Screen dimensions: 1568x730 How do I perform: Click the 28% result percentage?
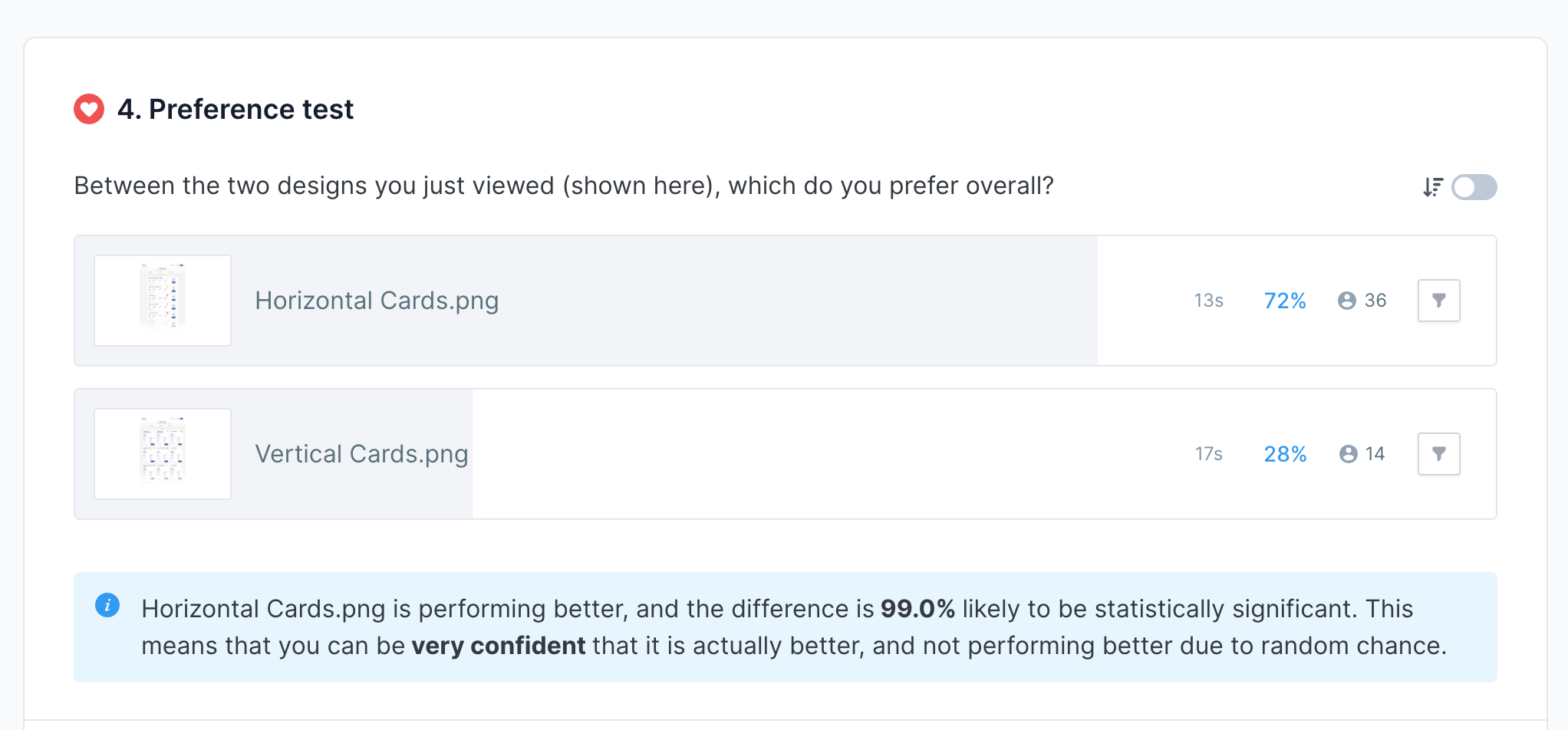coord(1285,454)
